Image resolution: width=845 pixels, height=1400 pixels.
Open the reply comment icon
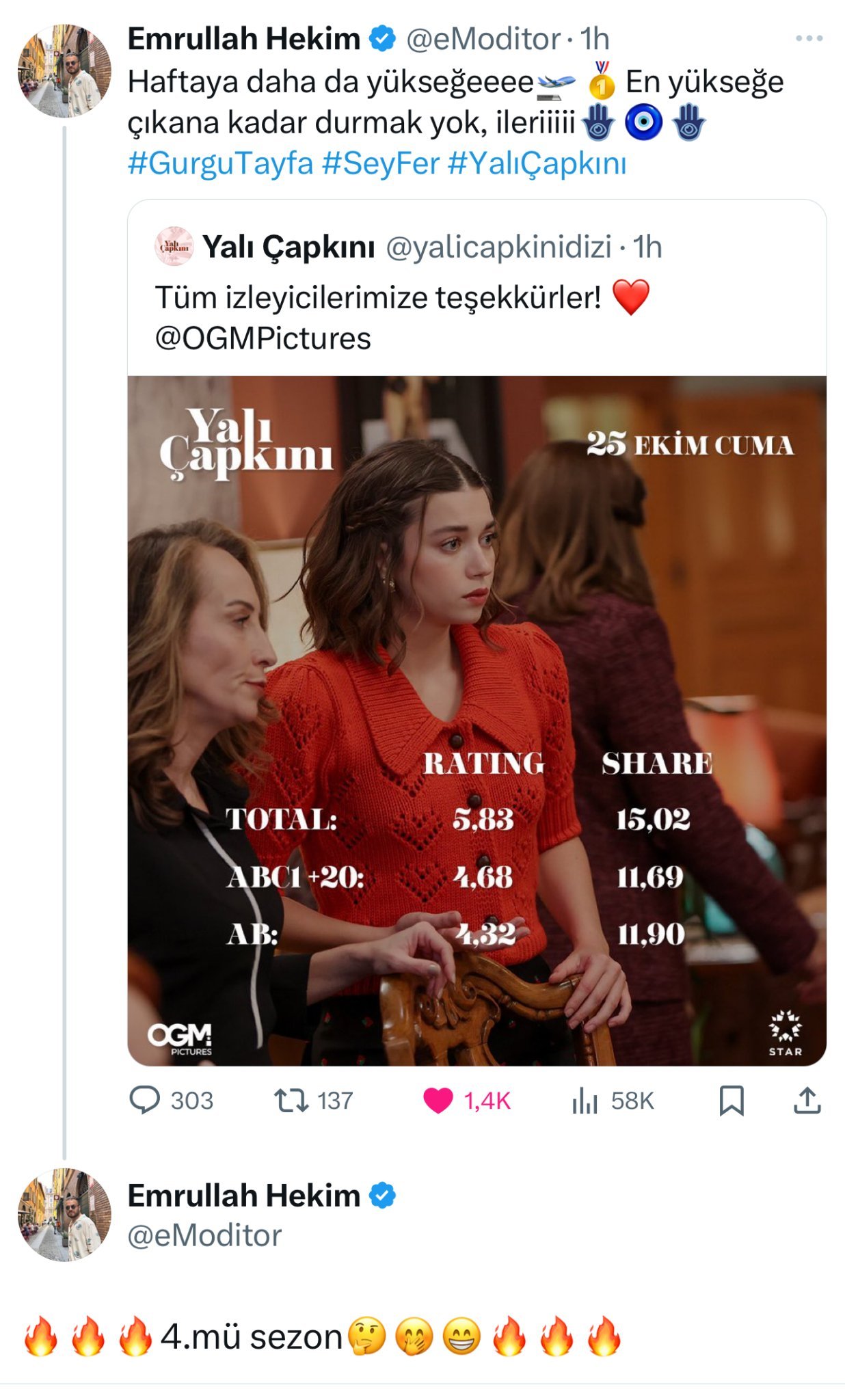[x=145, y=1100]
